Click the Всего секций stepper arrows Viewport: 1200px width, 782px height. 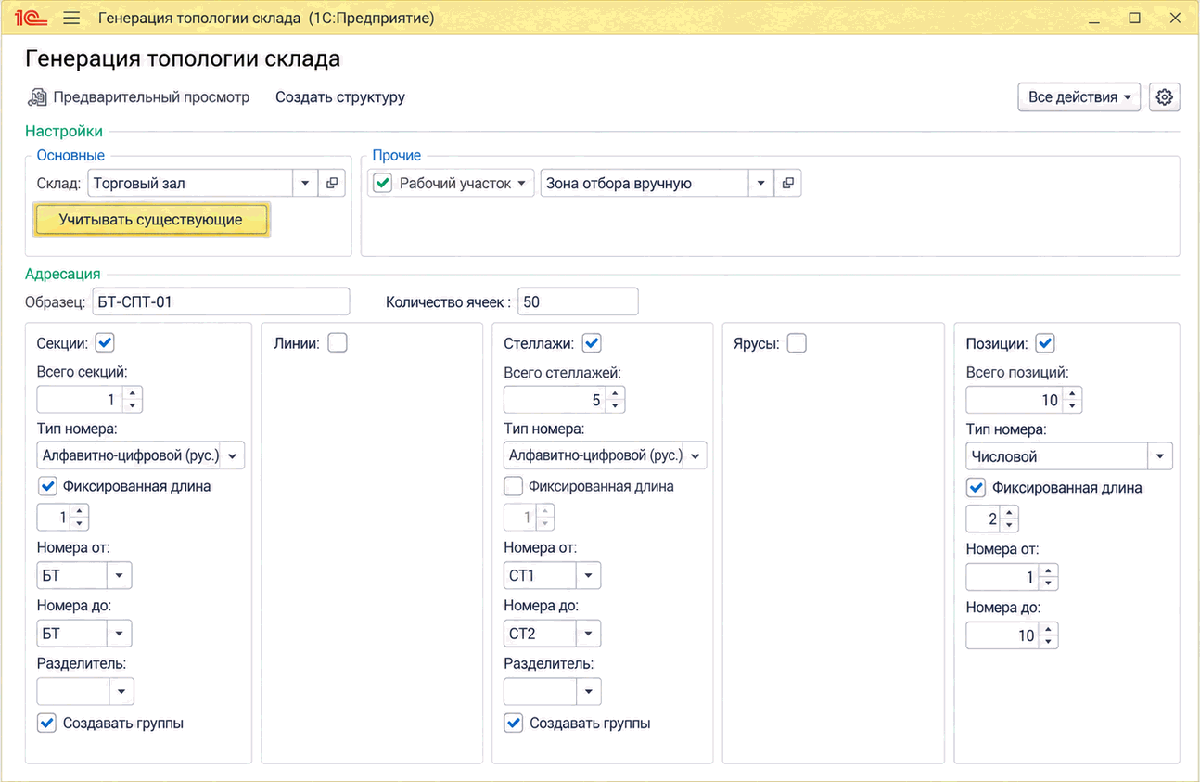tap(134, 400)
